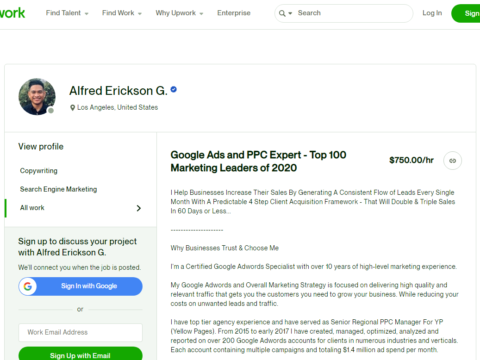Open the search type dropdown arrow
Screen dimensions: 480x360
pos(290,13)
